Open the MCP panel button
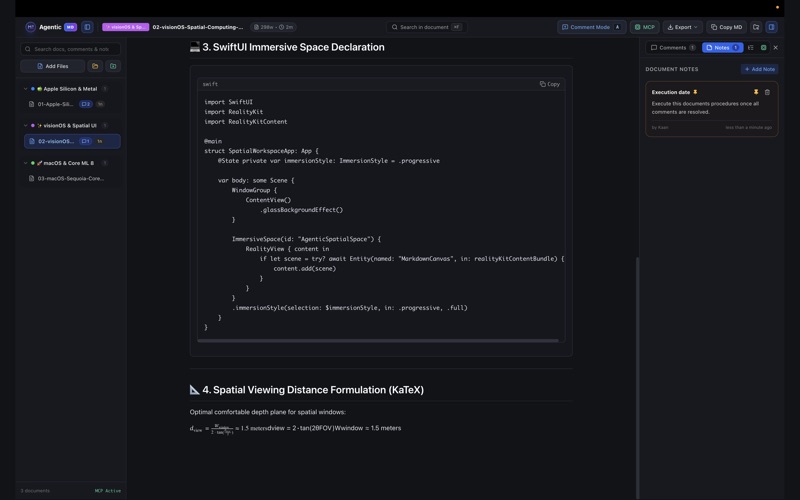The image size is (800, 500). 644,27
